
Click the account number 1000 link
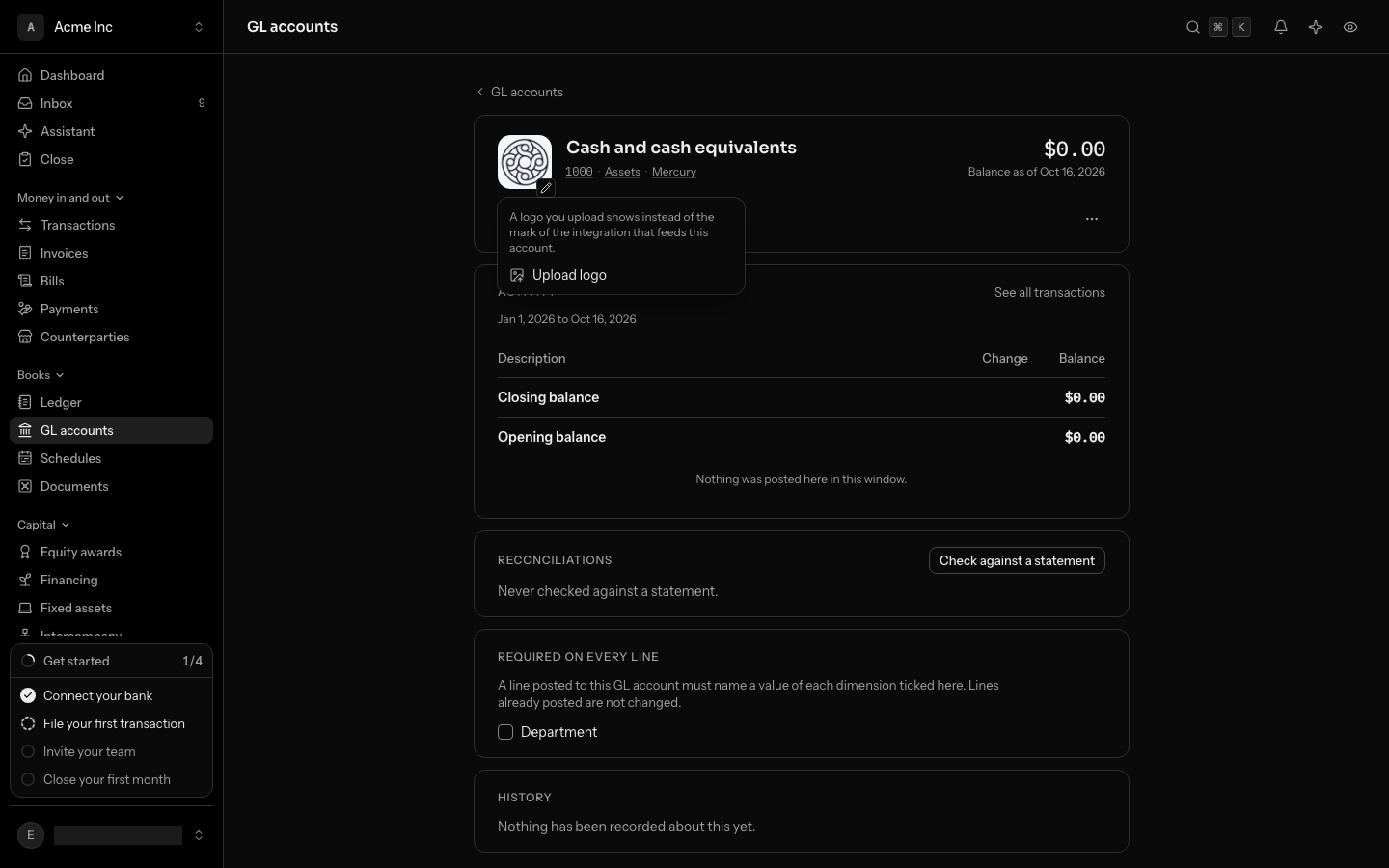click(579, 172)
